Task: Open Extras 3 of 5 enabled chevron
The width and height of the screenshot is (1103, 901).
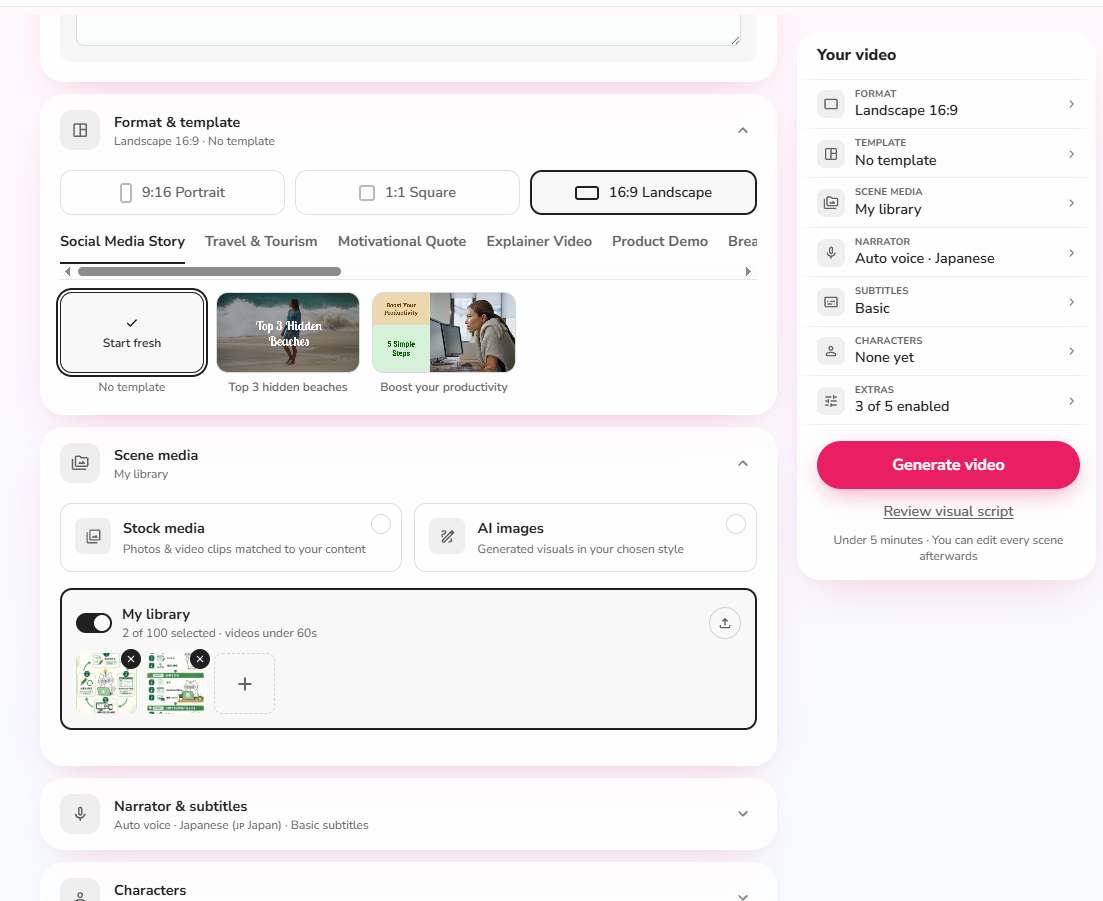Action: coord(1071,401)
